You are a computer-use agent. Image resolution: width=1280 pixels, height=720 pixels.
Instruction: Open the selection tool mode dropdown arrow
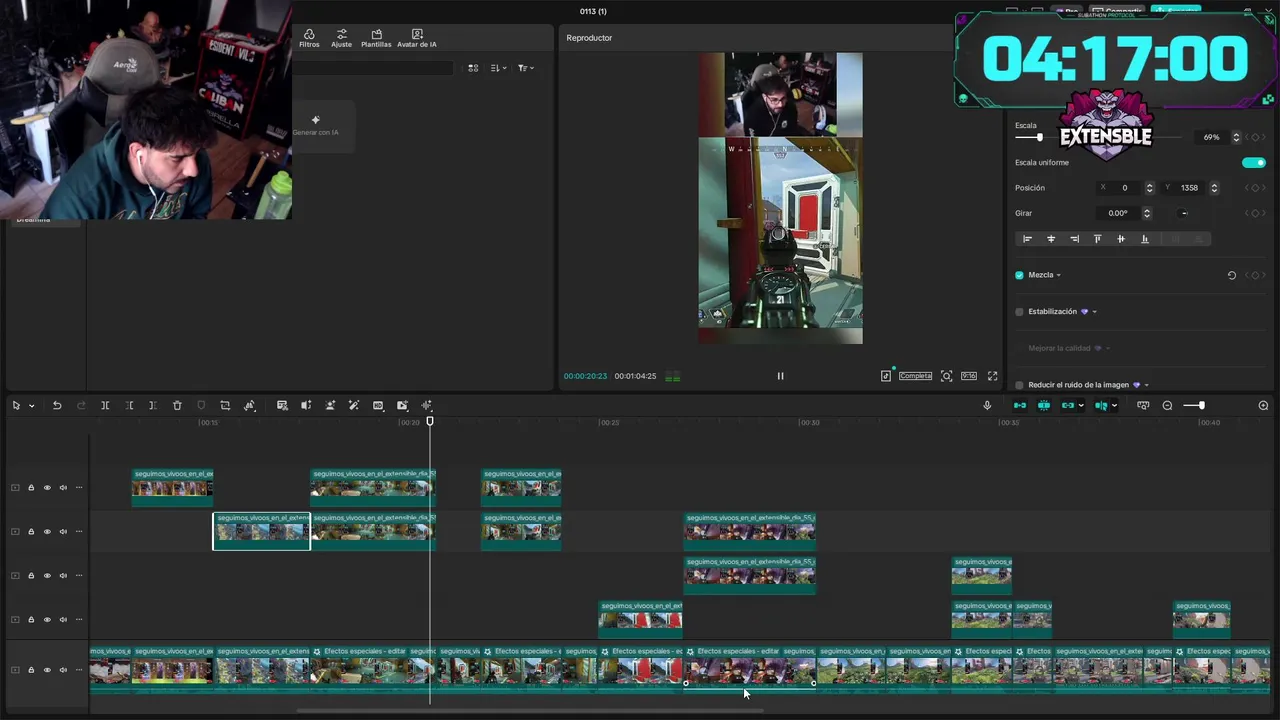click(32, 406)
